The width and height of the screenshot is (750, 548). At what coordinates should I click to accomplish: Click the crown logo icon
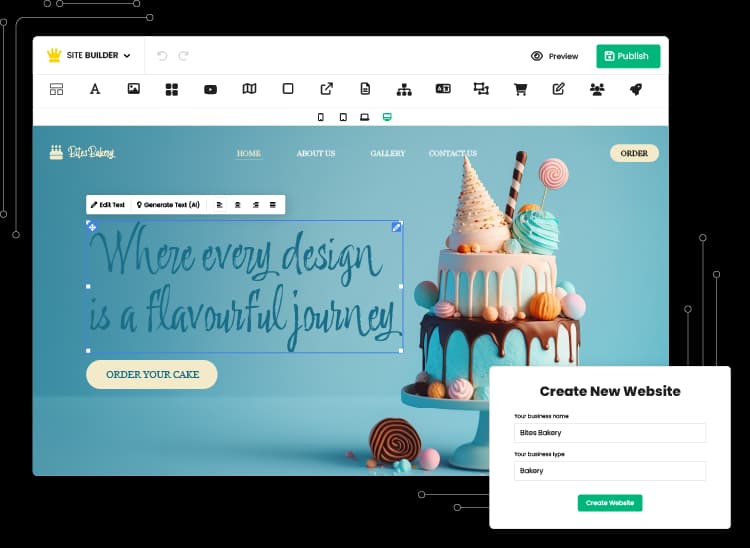click(x=55, y=55)
